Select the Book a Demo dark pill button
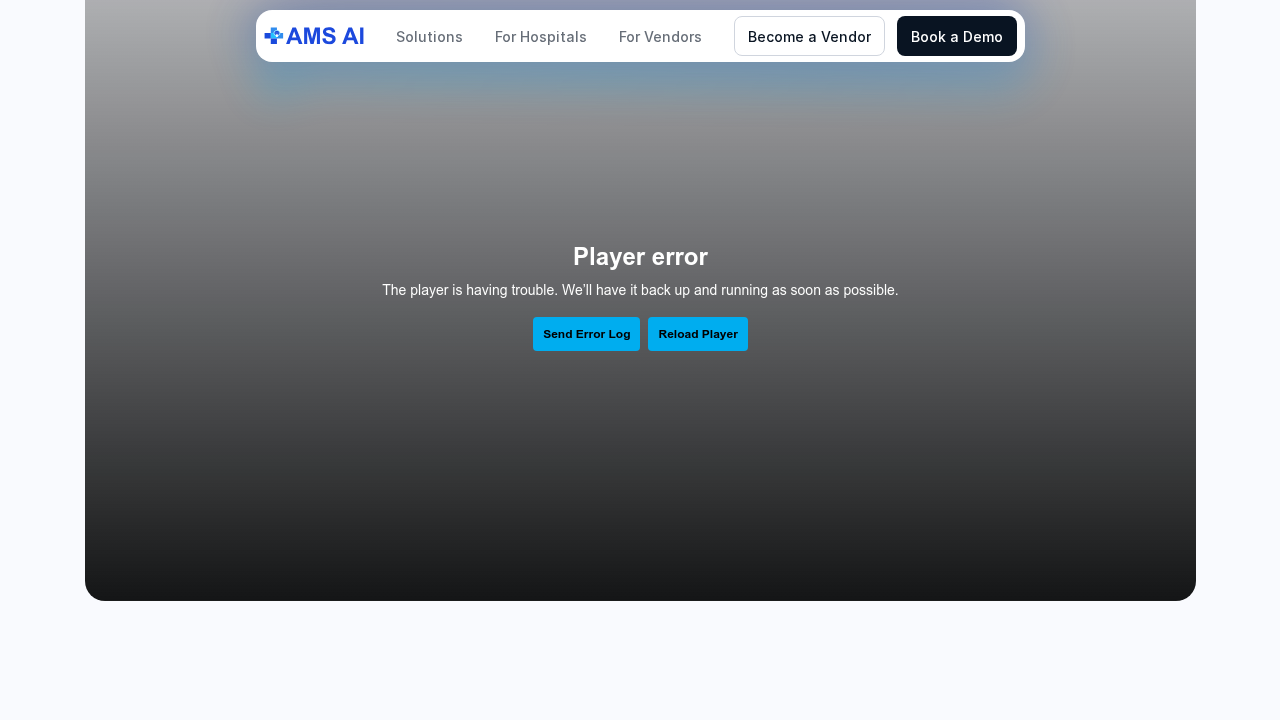Viewport: 1280px width, 720px height. 956,35
